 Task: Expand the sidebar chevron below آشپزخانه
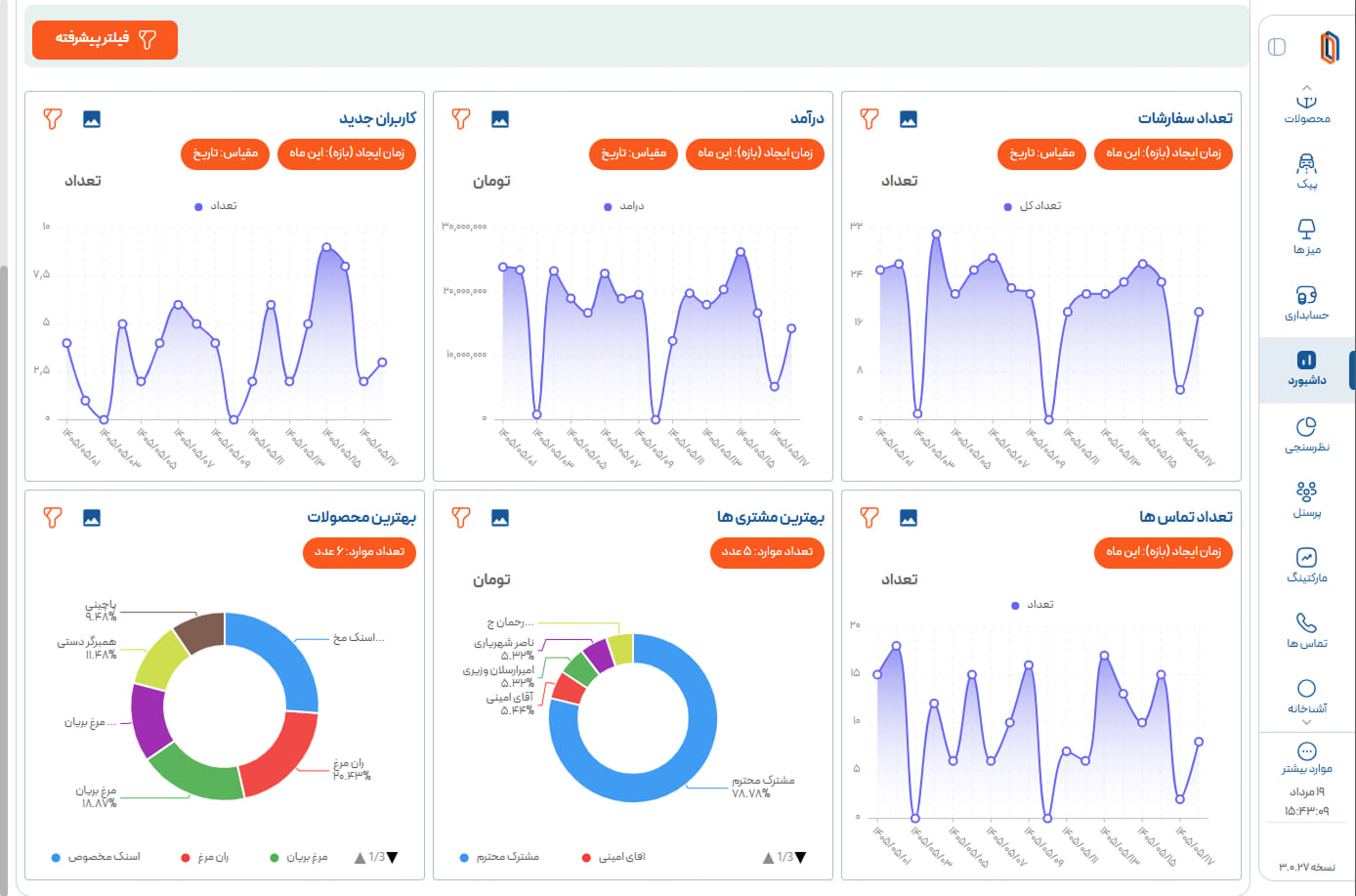click(1306, 723)
